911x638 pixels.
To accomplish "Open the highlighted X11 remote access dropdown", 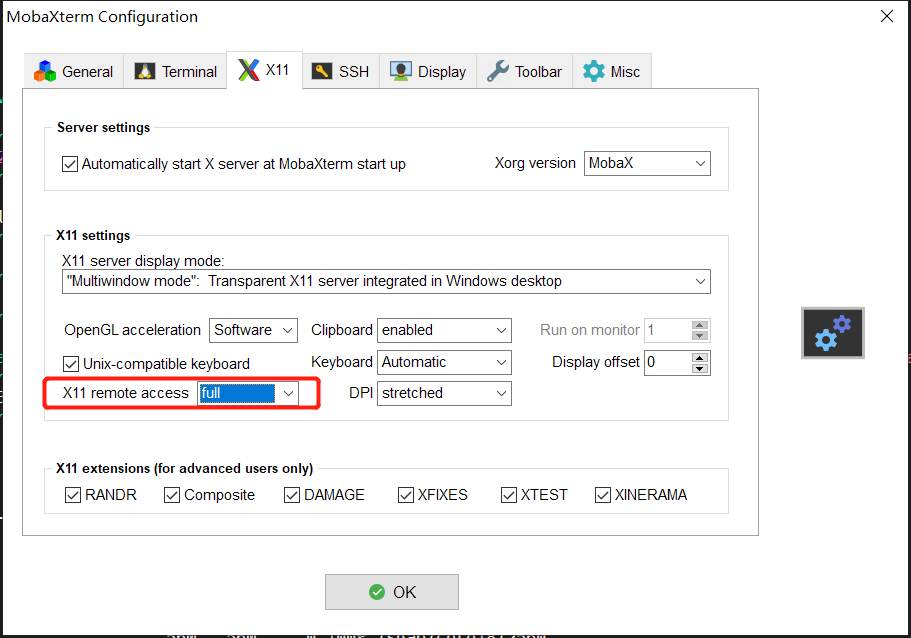I will coord(289,393).
